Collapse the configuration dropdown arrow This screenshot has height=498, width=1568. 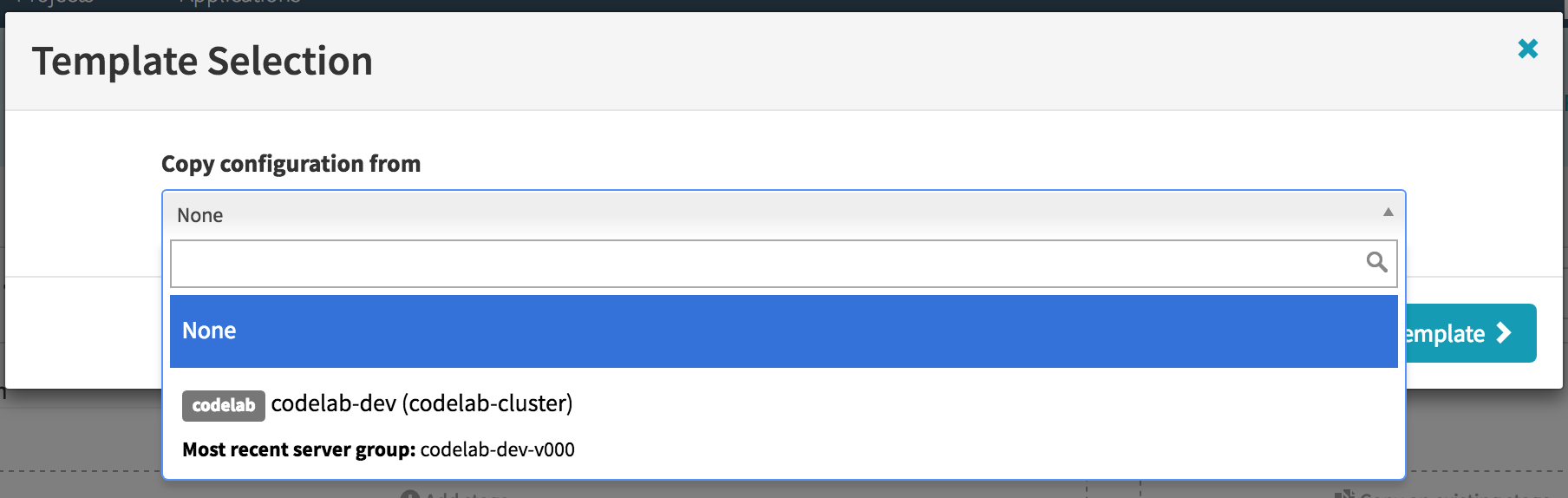(x=1388, y=213)
